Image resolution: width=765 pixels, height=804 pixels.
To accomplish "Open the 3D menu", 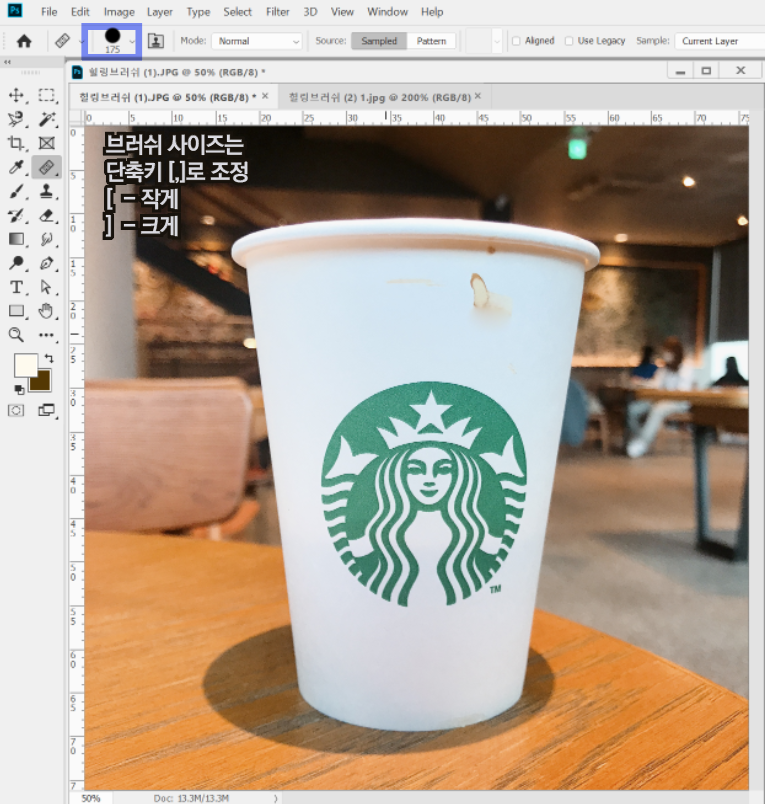I will pos(310,12).
